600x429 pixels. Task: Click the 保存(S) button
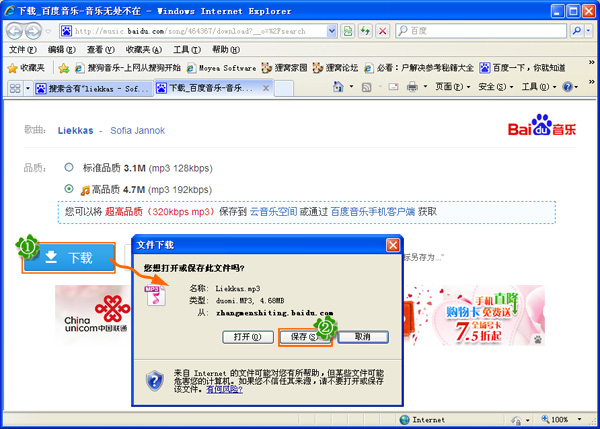pos(305,337)
